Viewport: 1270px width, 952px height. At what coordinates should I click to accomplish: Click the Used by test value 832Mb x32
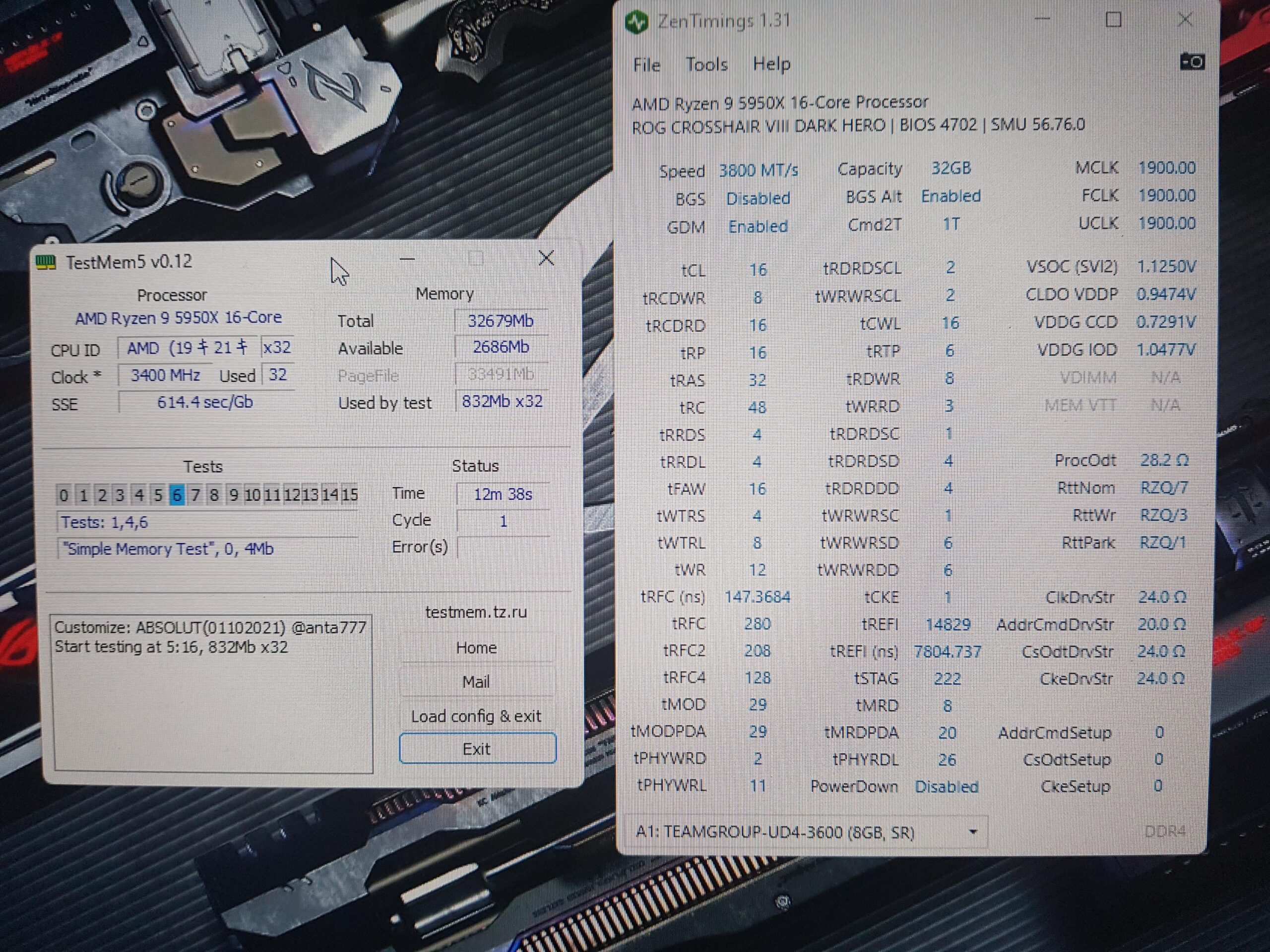[x=502, y=401]
